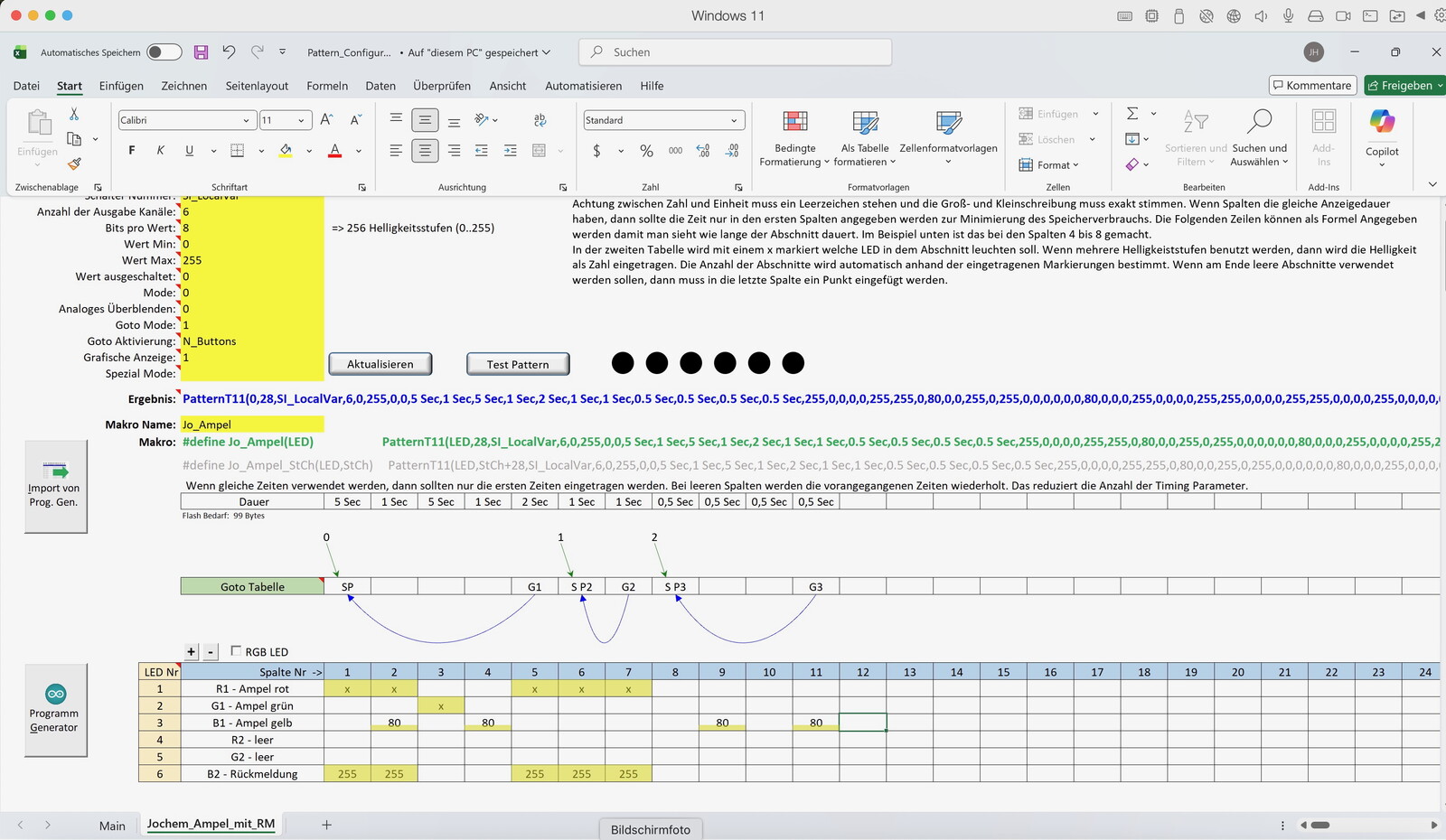Toggle bold formatting
The width and height of the screenshot is (1446, 840).
(x=132, y=151)
